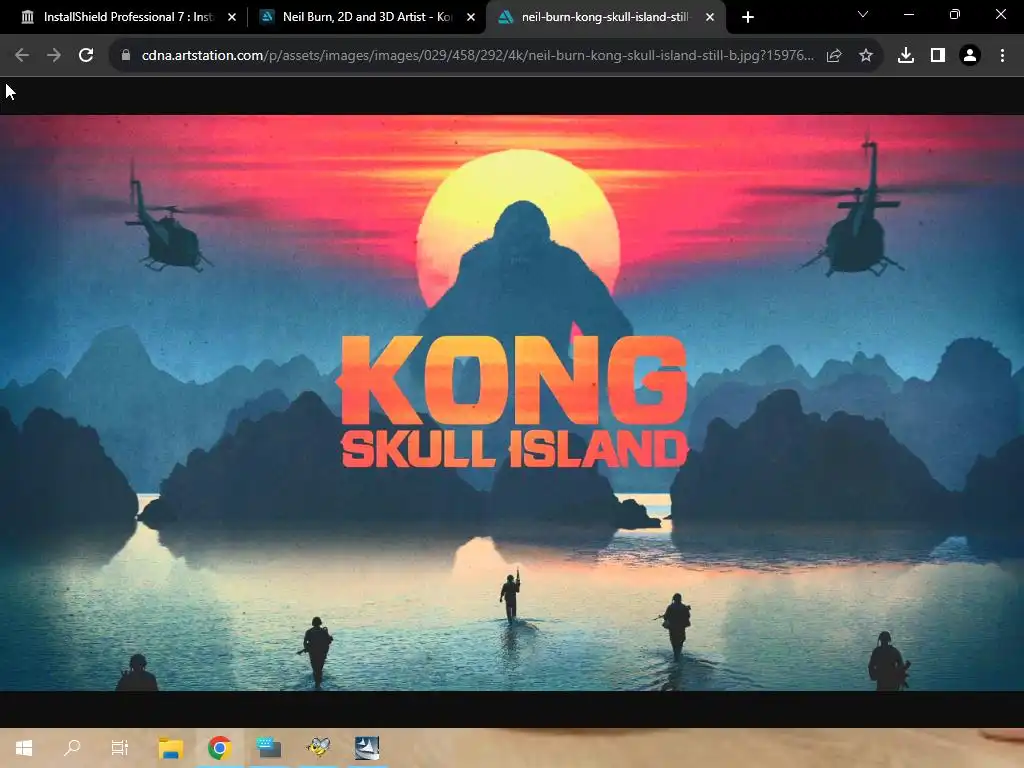
Task: Close the neil-burn-kong-skull-island tab
Action: 710,17
